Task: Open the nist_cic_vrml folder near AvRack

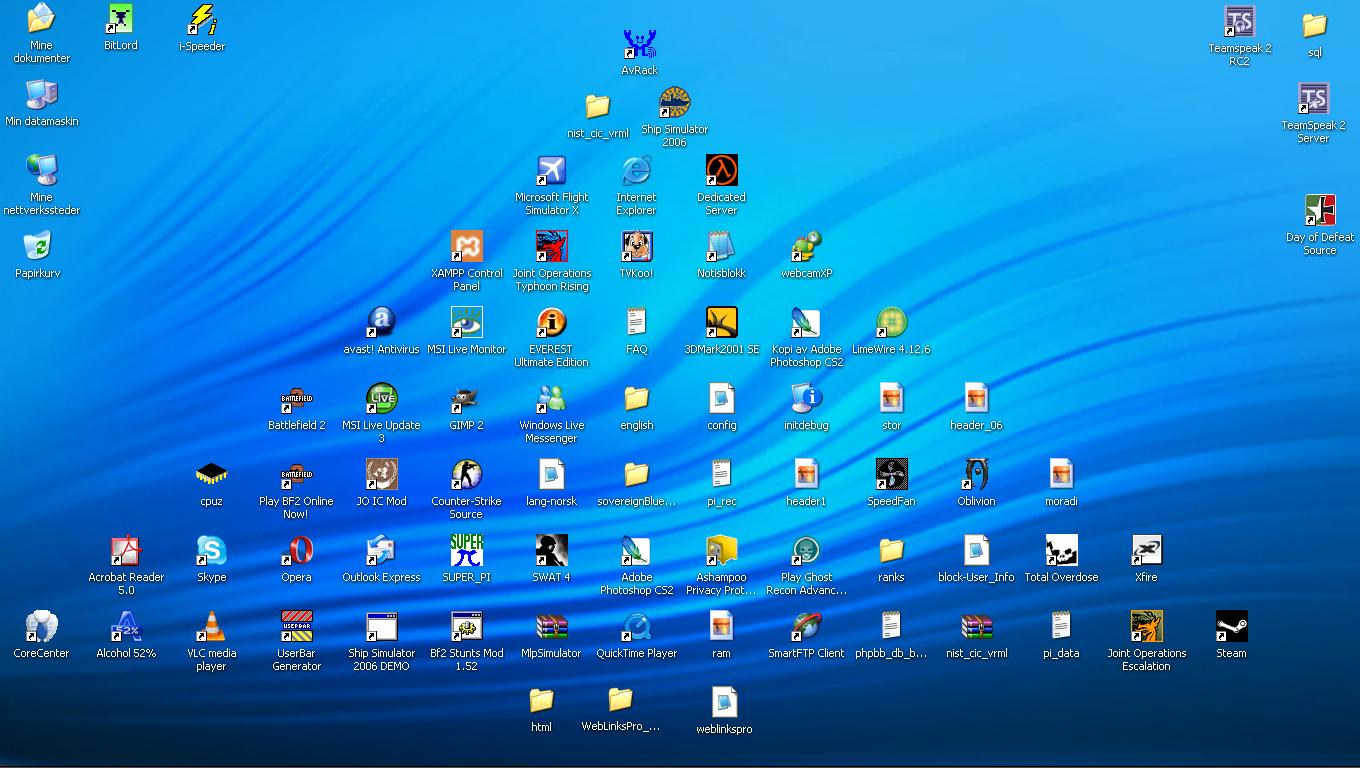Action: (597, 107)
